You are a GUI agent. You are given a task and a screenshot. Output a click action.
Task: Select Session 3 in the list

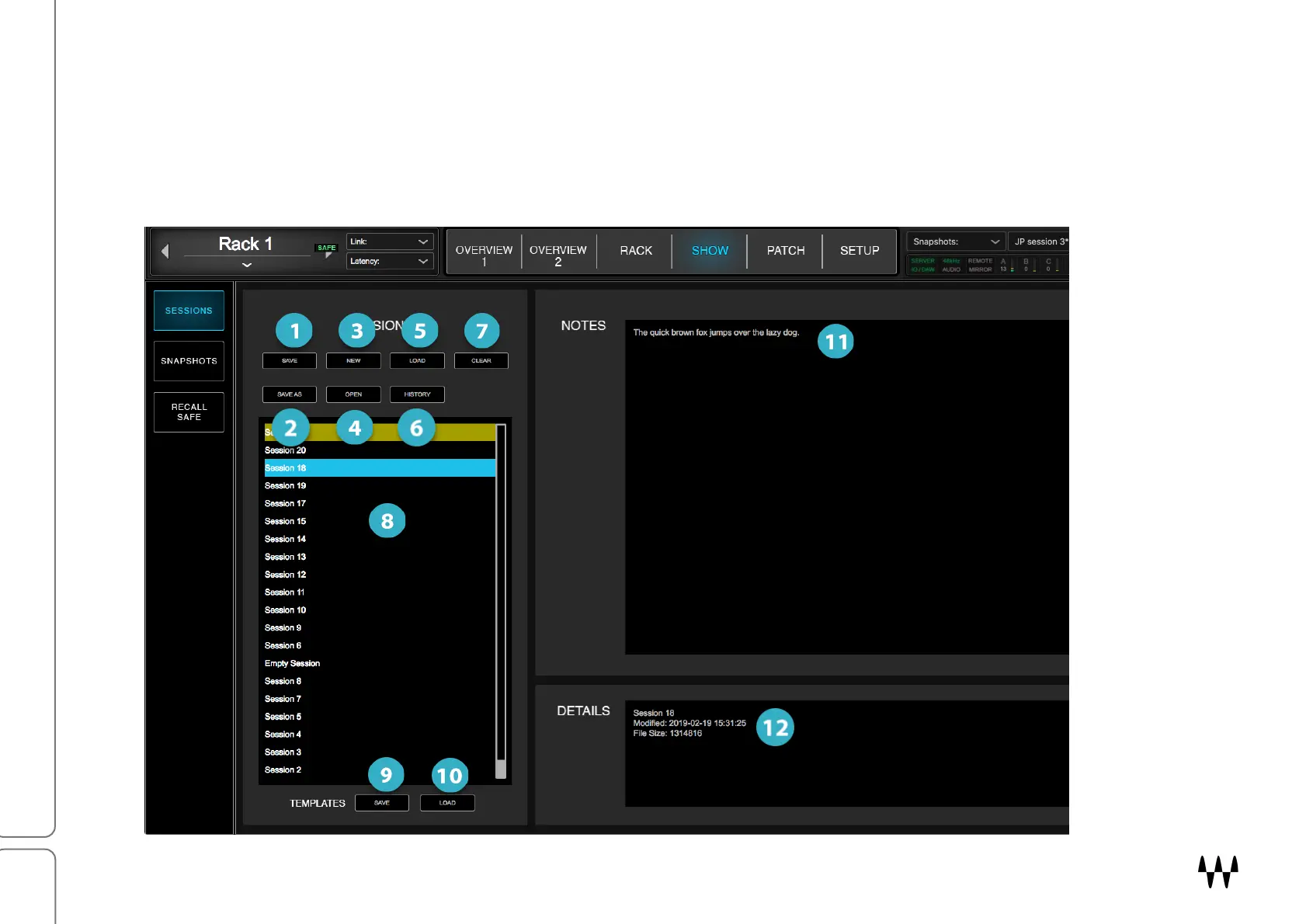380,752
